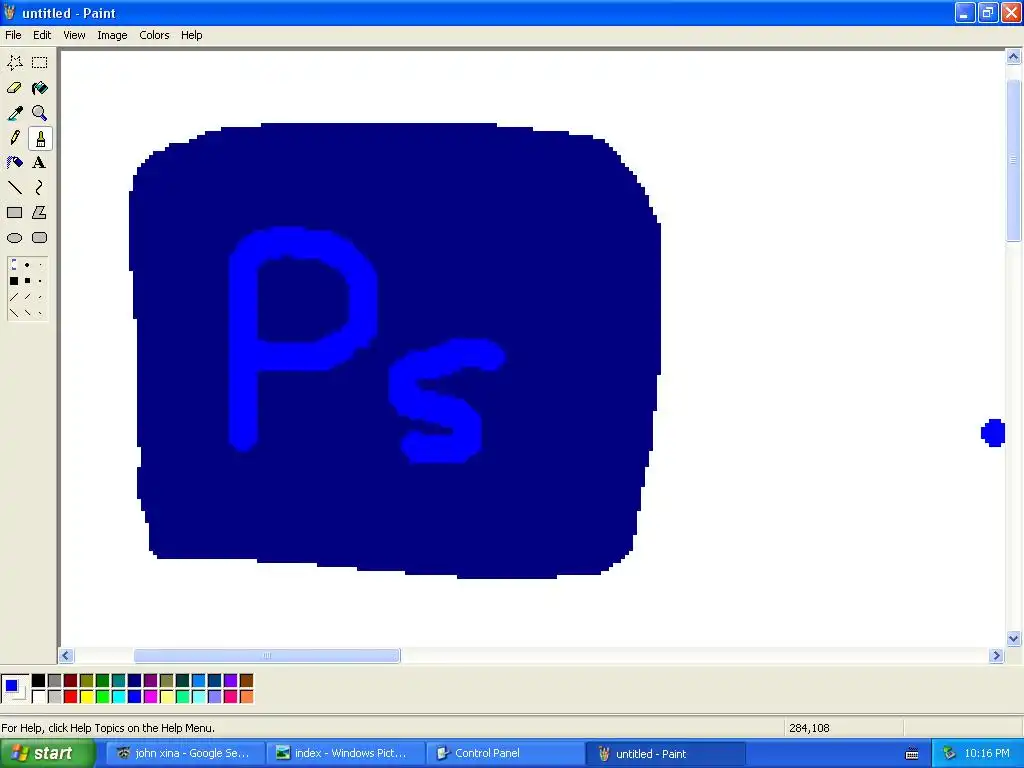The image size is (1024, 768).
Task: Switch to index Windows Picture viewer taskbar item
Action: point(345,754)
